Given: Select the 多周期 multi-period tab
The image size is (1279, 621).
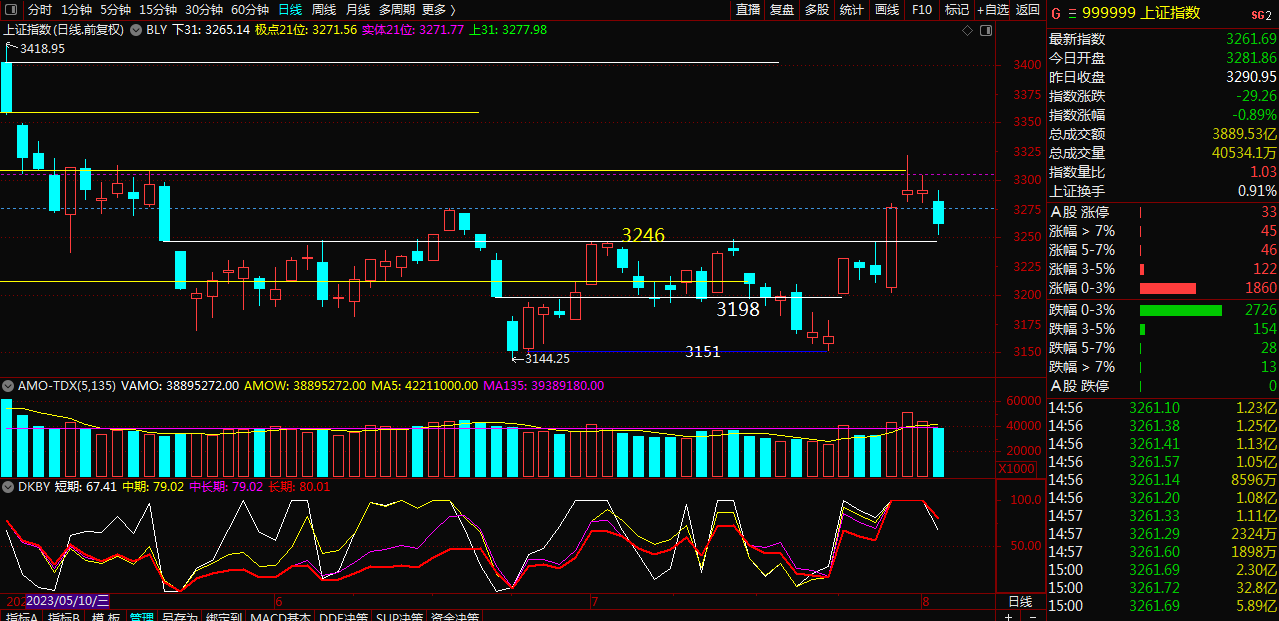Looking at the screenshot, I should click(x=396, y=9).
